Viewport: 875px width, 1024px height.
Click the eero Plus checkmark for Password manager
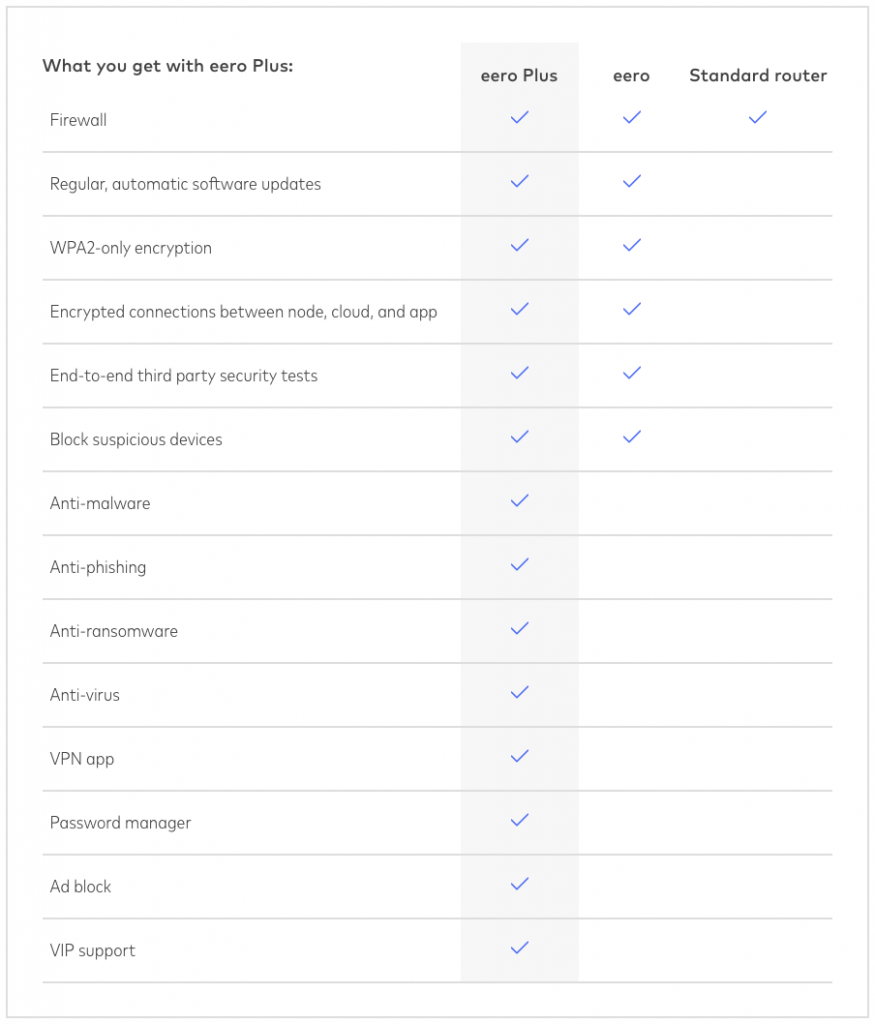tap(519, 820)
